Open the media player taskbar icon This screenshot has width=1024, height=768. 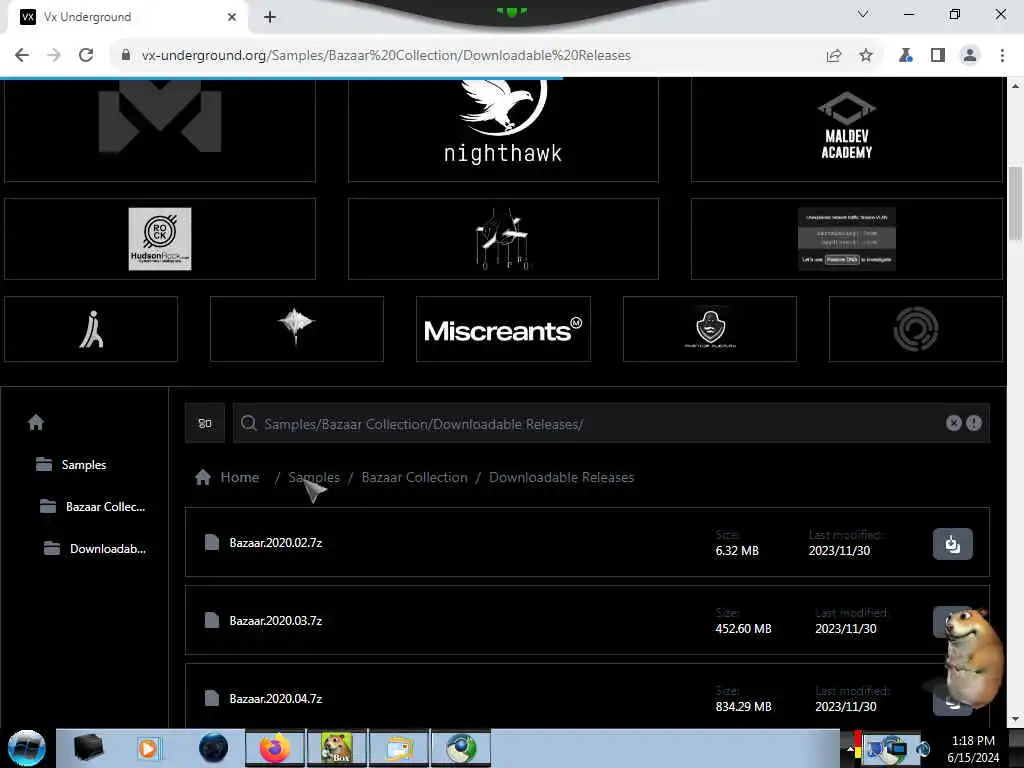point(148,748)
